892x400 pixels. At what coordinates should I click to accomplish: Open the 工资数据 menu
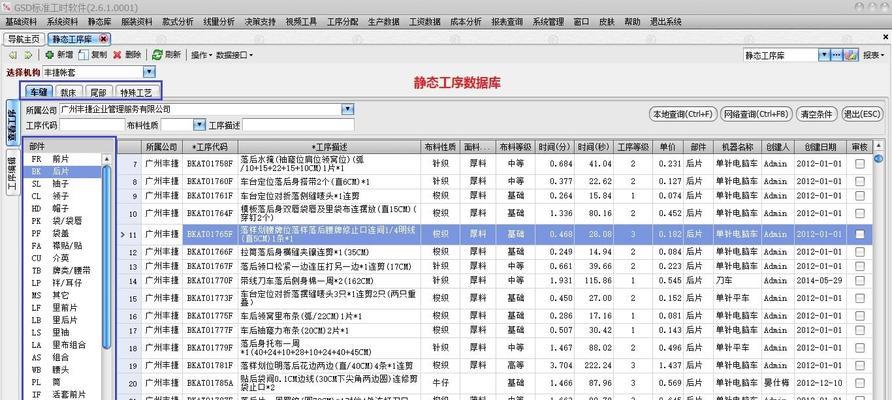click(x=424, y=22)
